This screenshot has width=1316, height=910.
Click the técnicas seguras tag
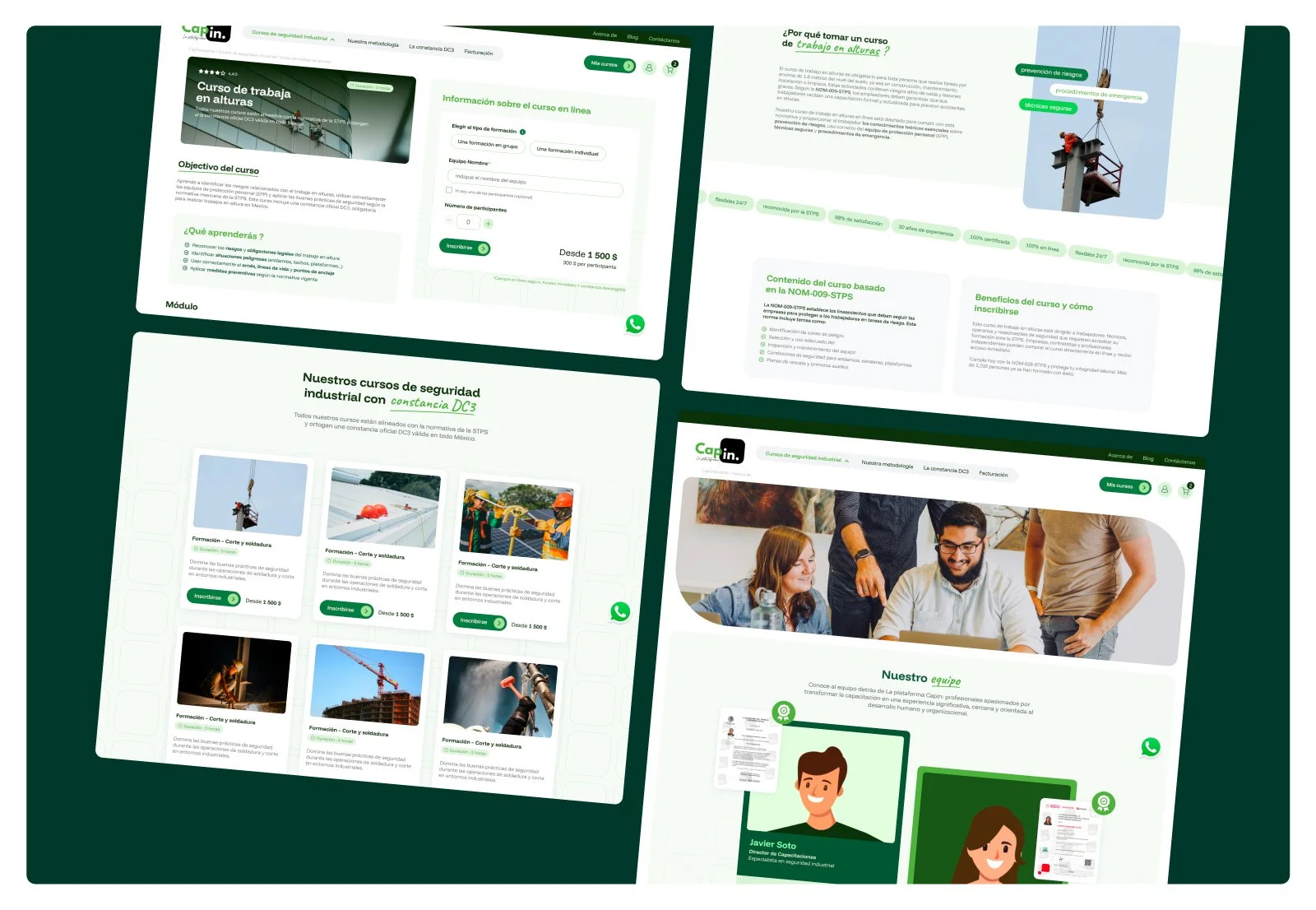coord(1048,107)
